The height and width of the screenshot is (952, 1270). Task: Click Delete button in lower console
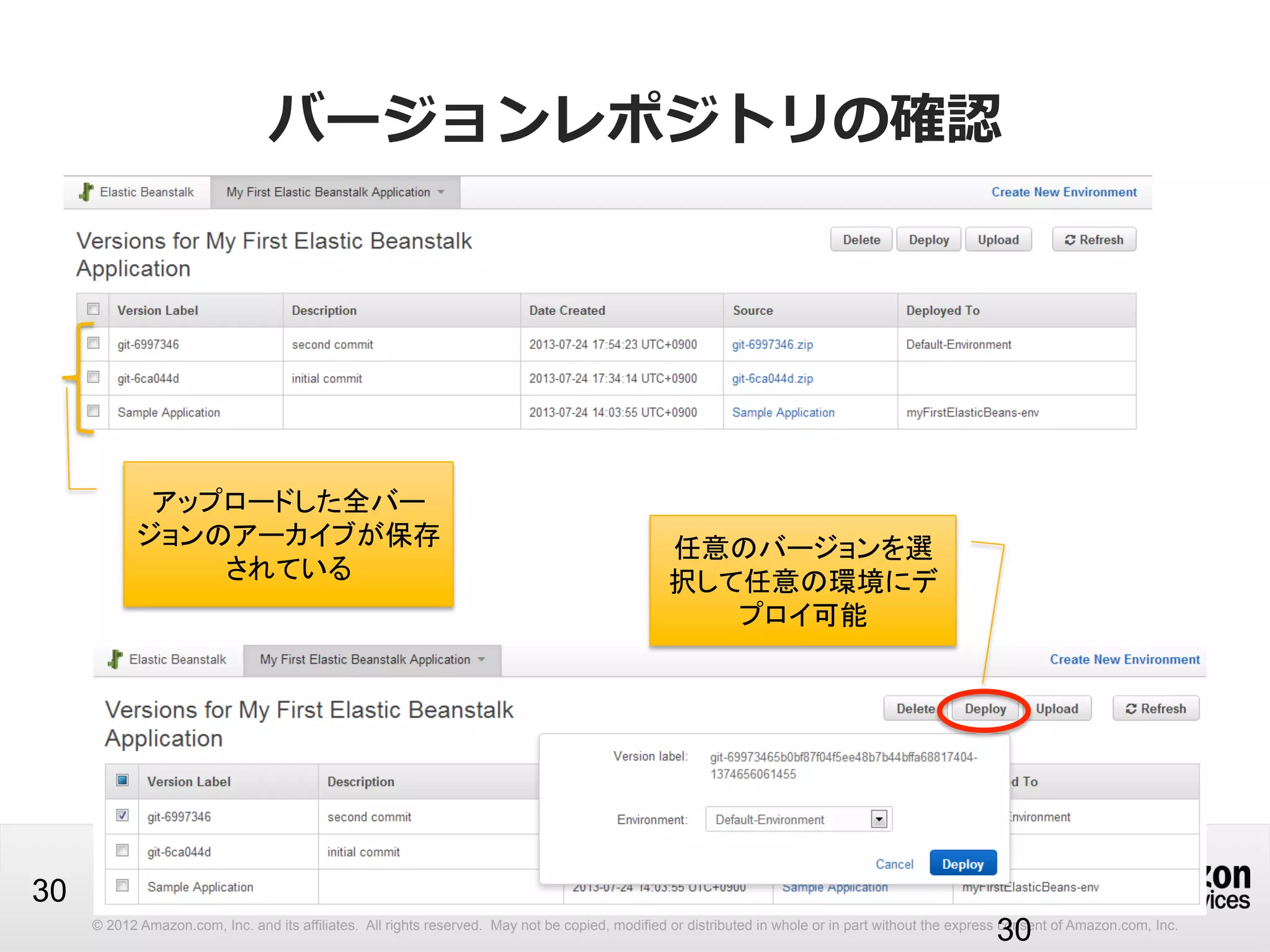[x=915, y=708]
